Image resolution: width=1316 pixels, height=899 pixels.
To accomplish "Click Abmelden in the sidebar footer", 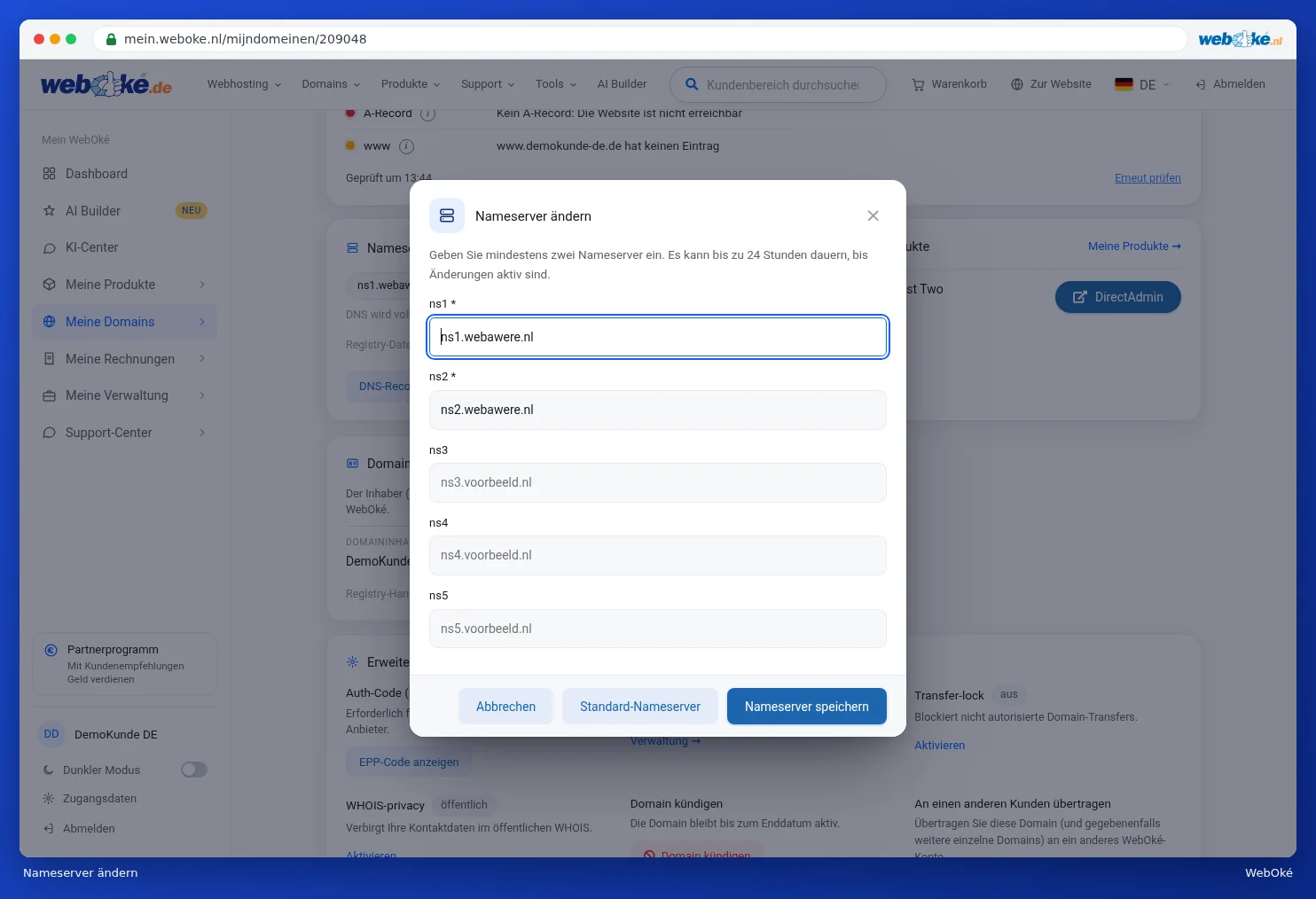I will point(79,829).
